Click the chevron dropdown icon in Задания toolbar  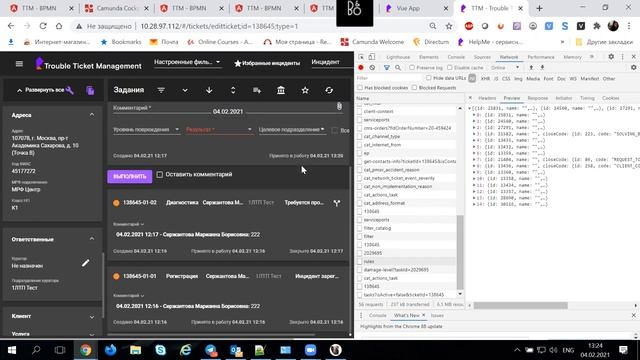[185, 90]
